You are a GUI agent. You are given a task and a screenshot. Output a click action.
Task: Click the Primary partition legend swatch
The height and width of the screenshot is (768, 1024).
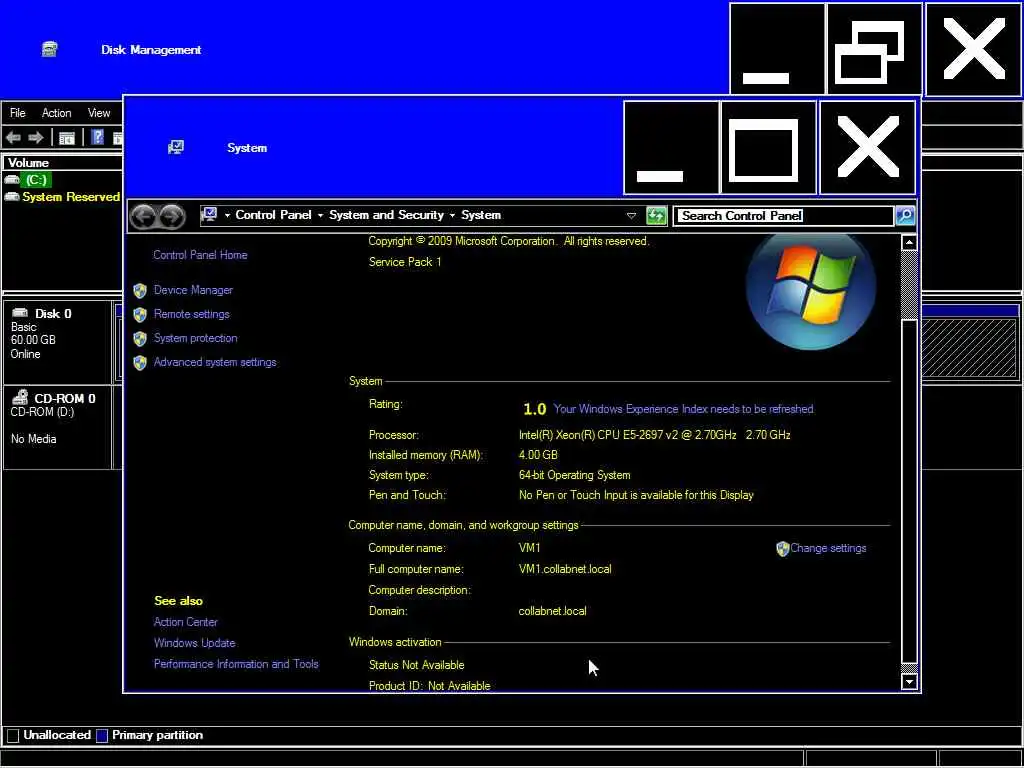[x=101, y=735]
